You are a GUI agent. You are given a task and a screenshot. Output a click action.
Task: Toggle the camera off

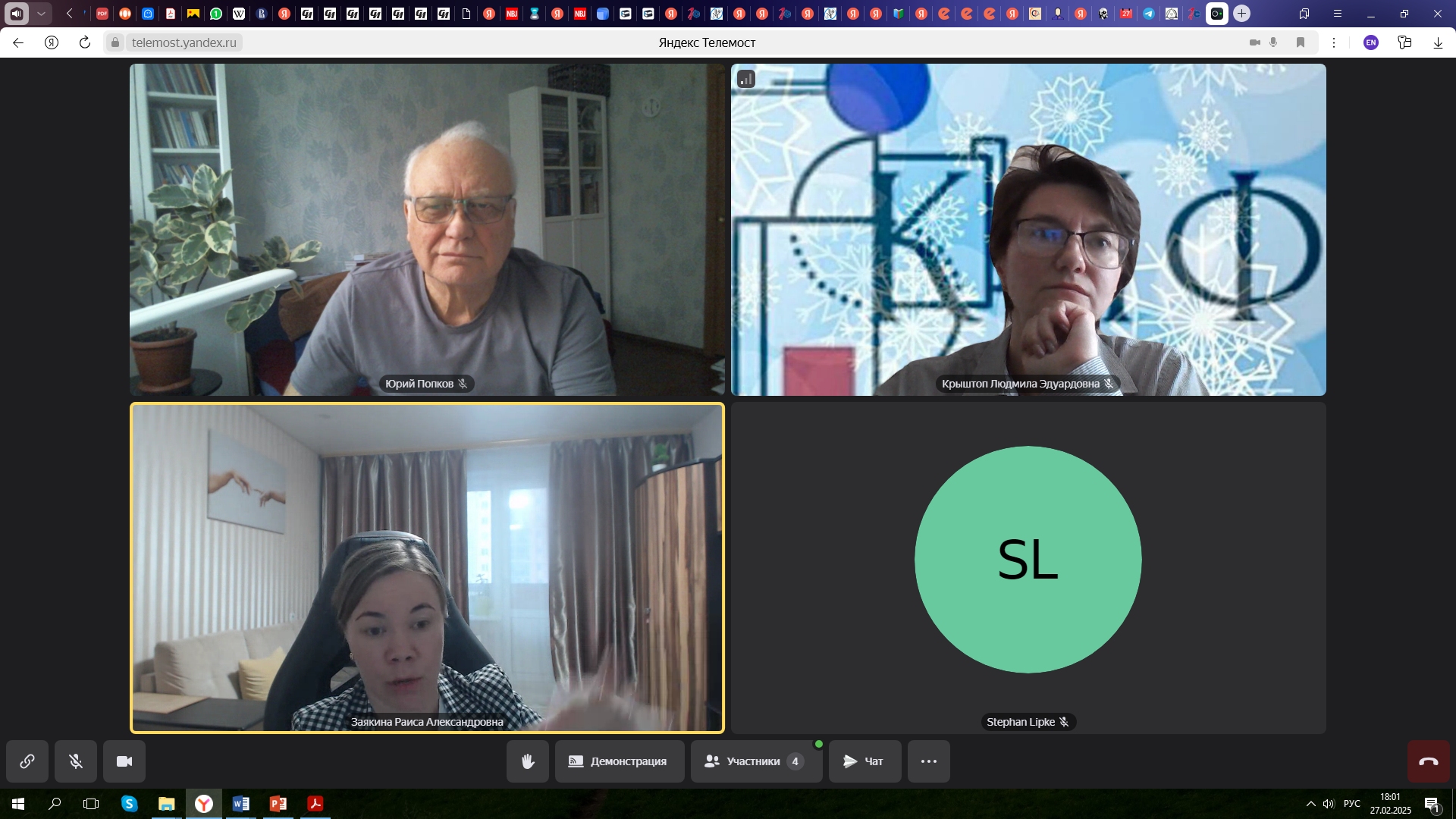(x=124, y=761)
